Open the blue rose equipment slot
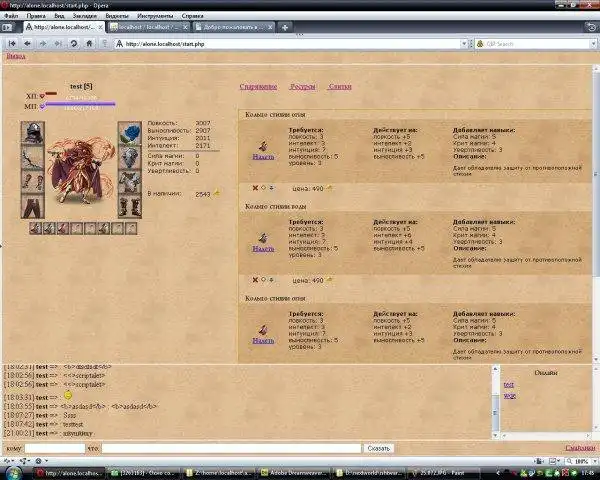The width and height of the screenshot is (600, 480). click(130, 133)
